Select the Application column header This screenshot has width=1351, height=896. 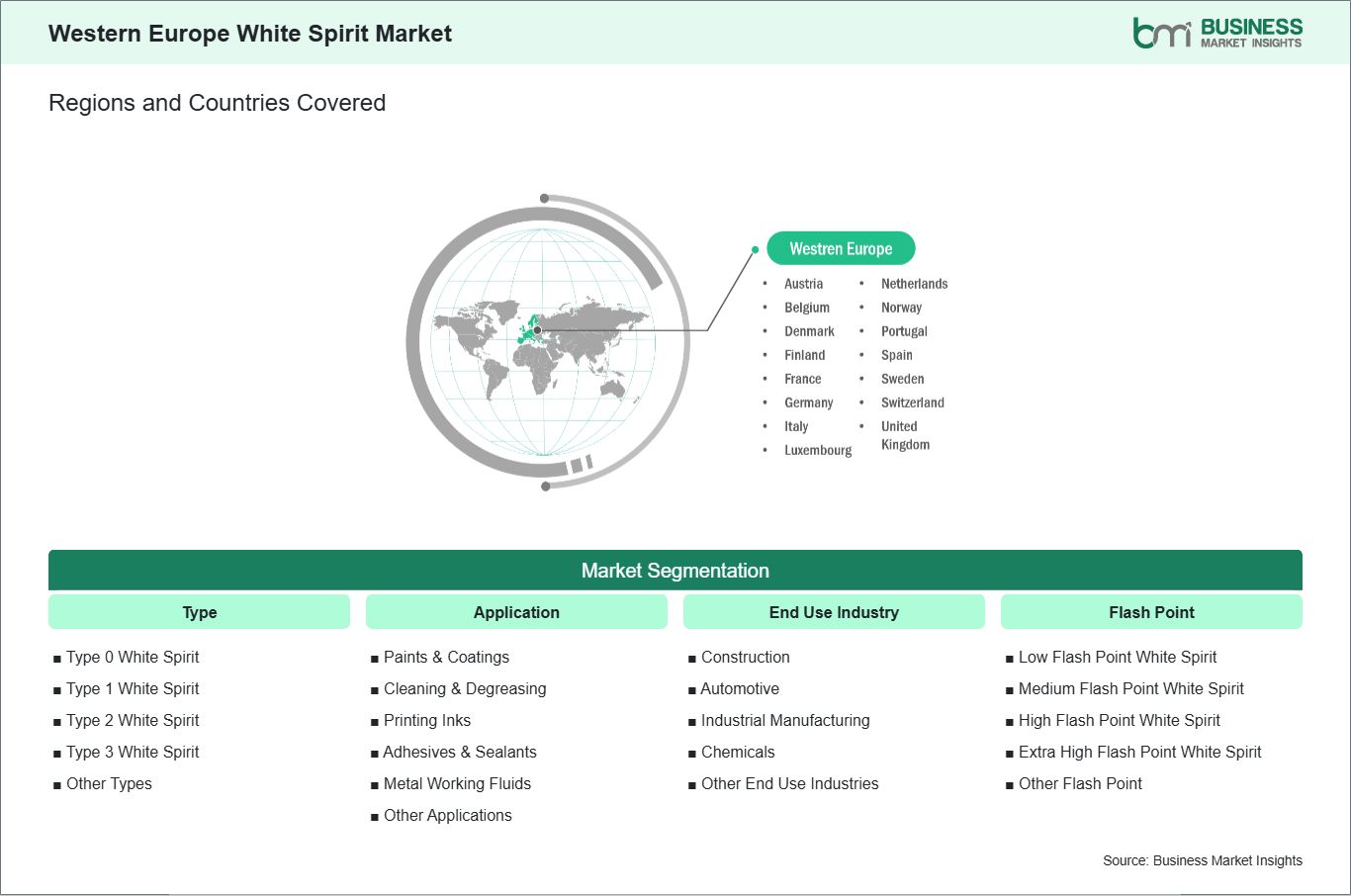[x=516, y=612]
